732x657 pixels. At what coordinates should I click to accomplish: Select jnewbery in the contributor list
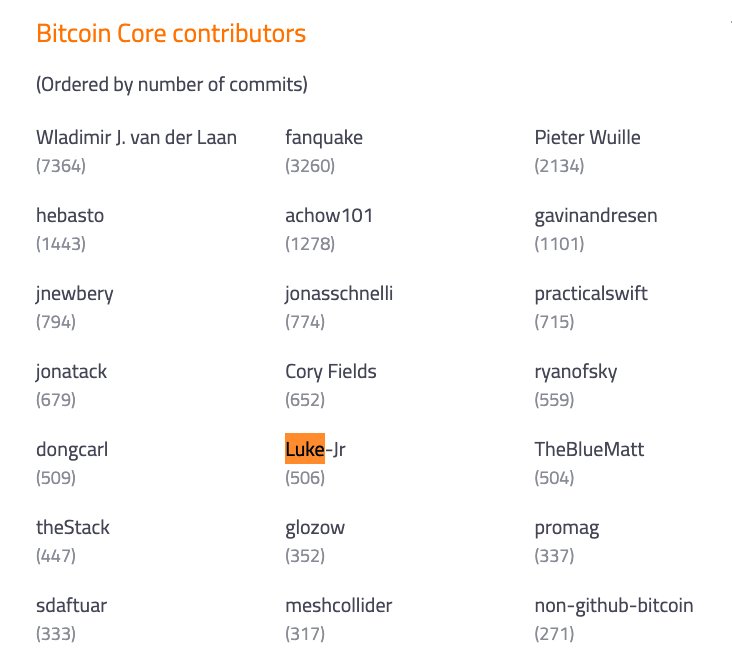coord(74,294)
